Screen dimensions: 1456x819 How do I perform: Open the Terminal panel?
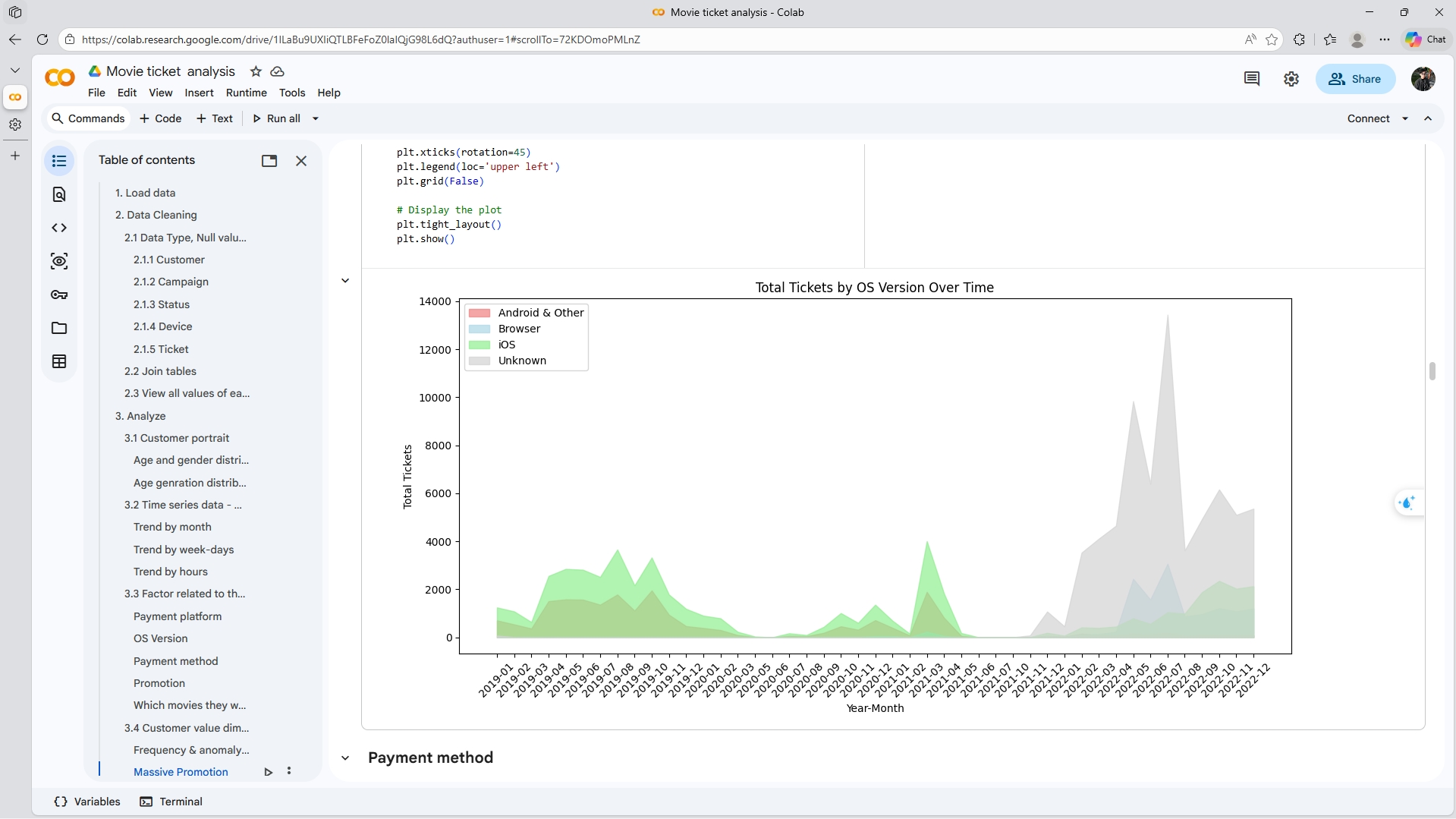(171, 802)
